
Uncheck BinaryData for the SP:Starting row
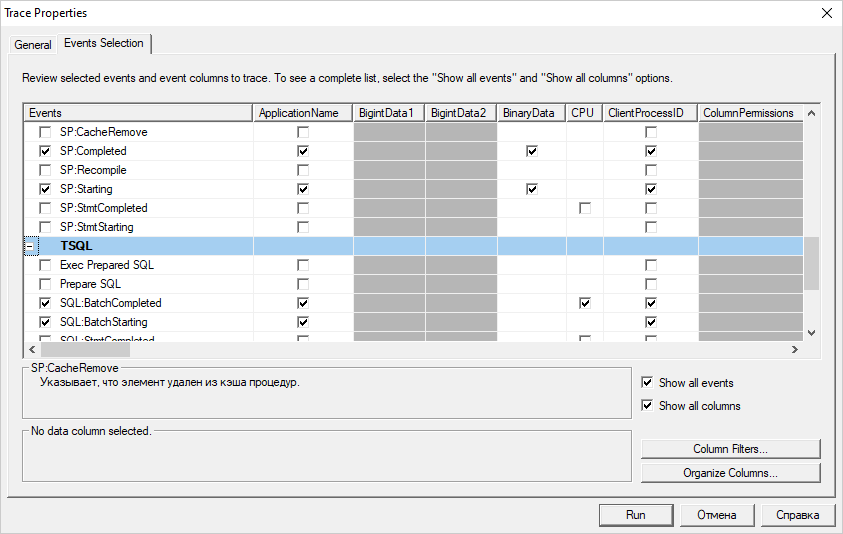[532, 189]
